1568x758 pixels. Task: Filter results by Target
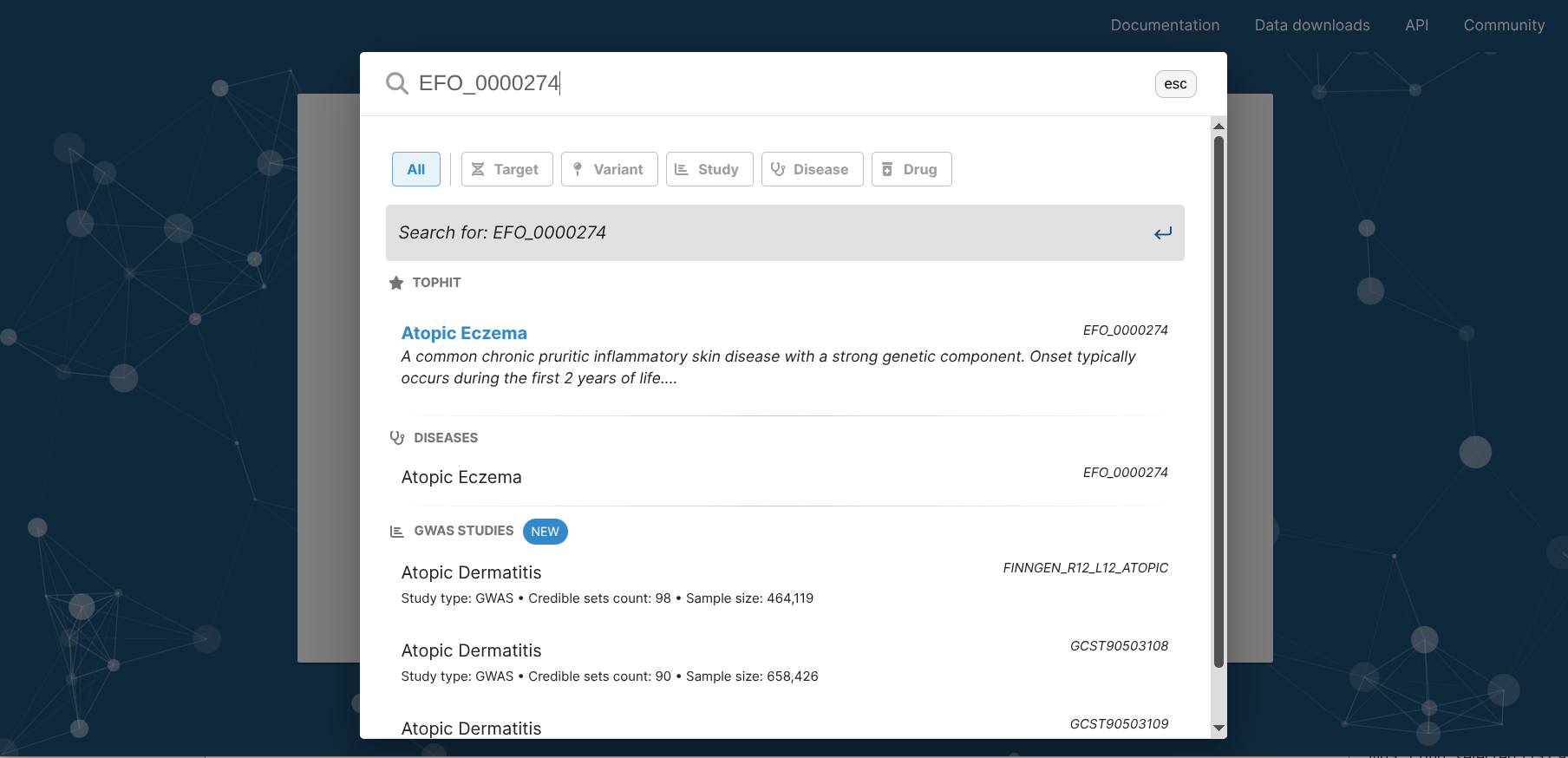point(506,169)
